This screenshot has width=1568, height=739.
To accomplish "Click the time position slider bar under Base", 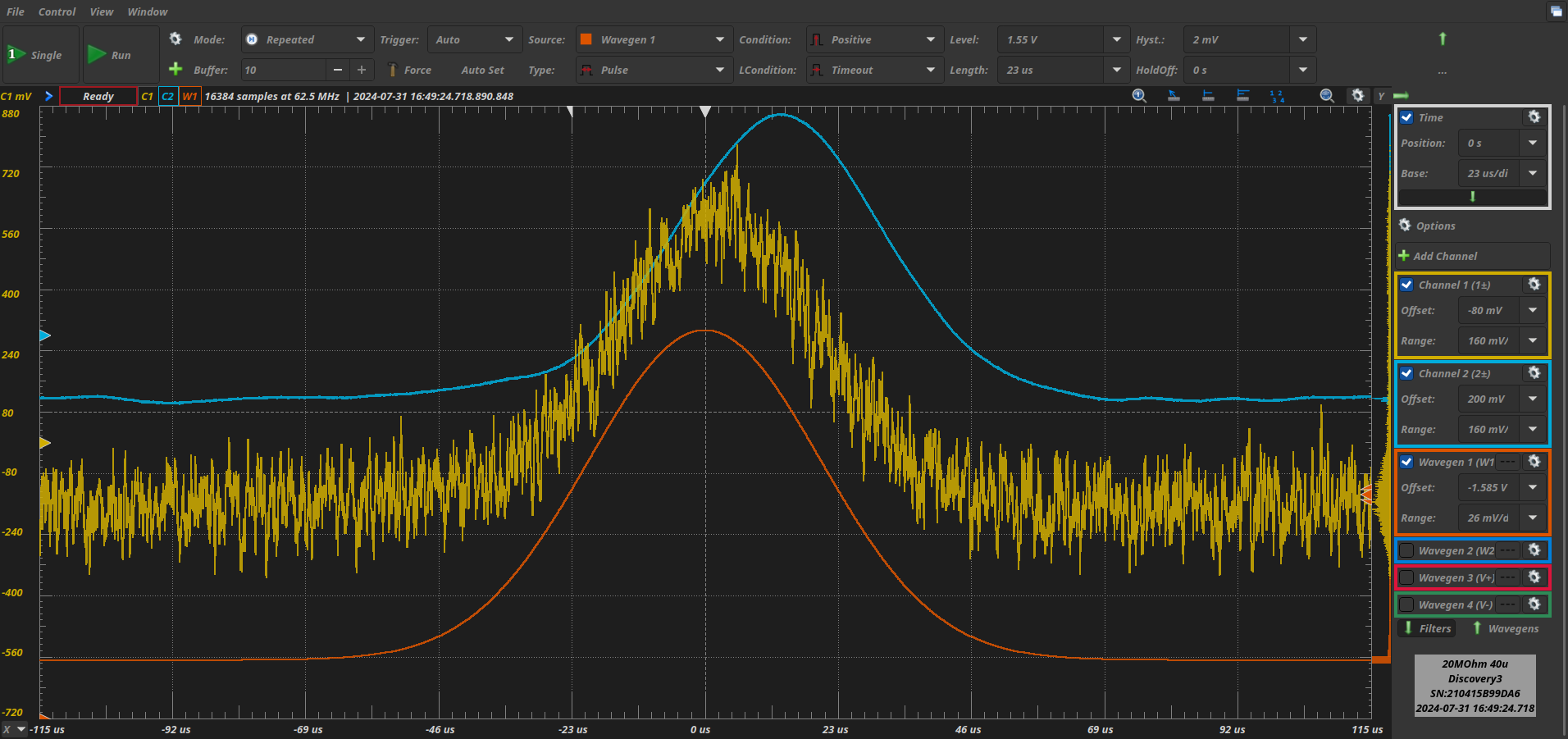I will point(1473,197).
